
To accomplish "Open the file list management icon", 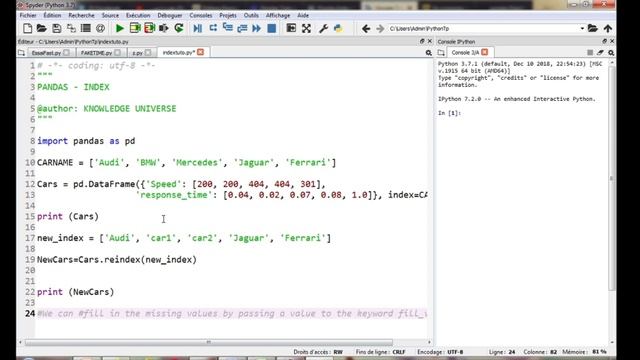I will [86, 29].
